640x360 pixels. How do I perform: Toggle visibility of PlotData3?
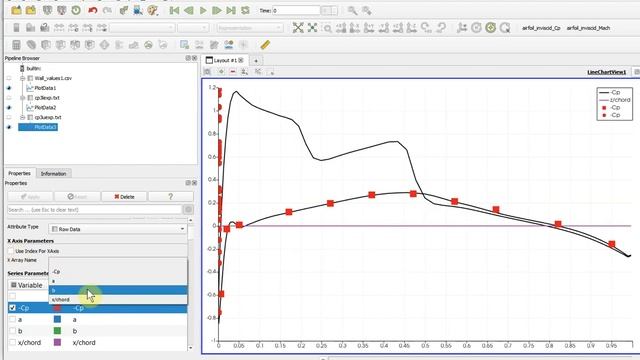[9, 127]
